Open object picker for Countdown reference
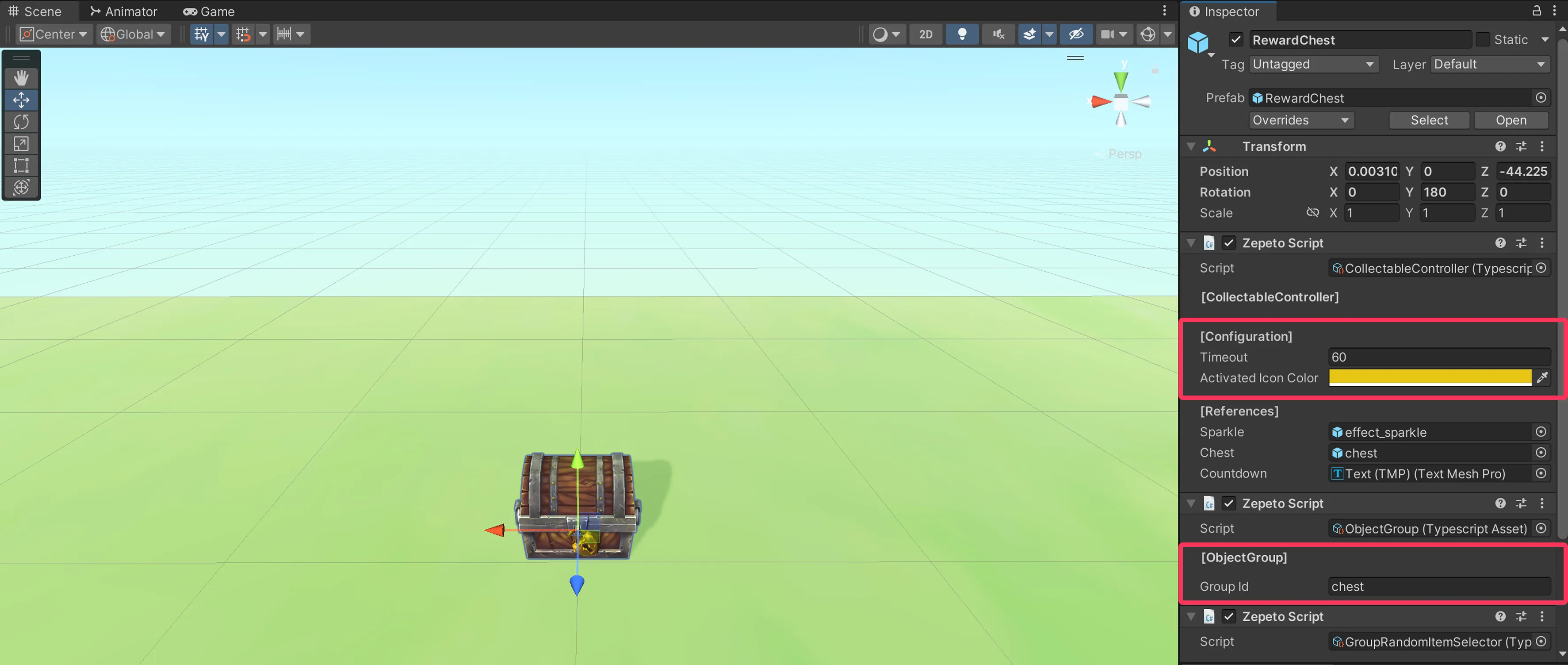1568x665 pixels. tap(1541, 473)
